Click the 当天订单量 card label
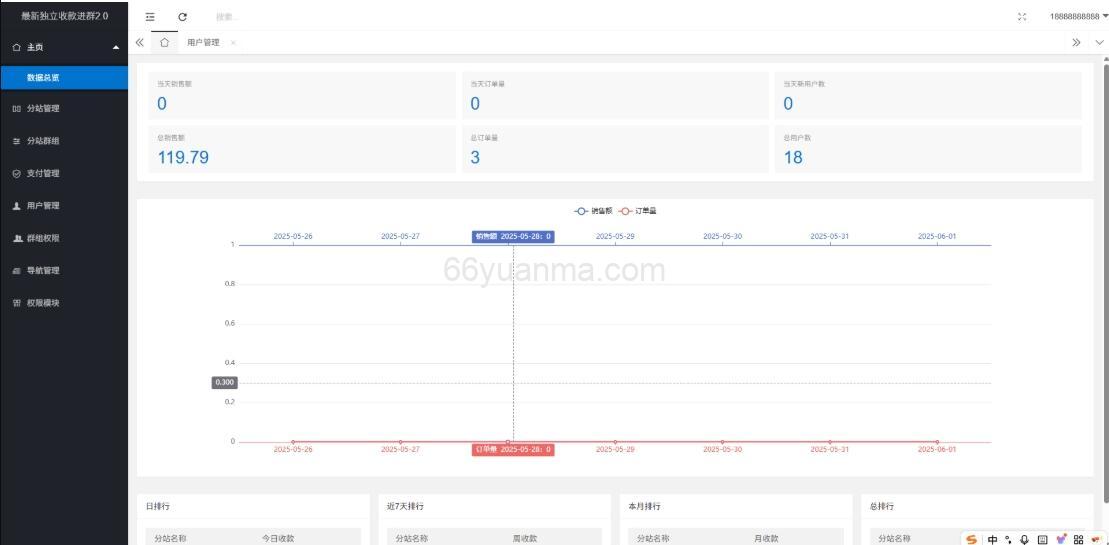The image size is (1109, 545). coord(488,83)
